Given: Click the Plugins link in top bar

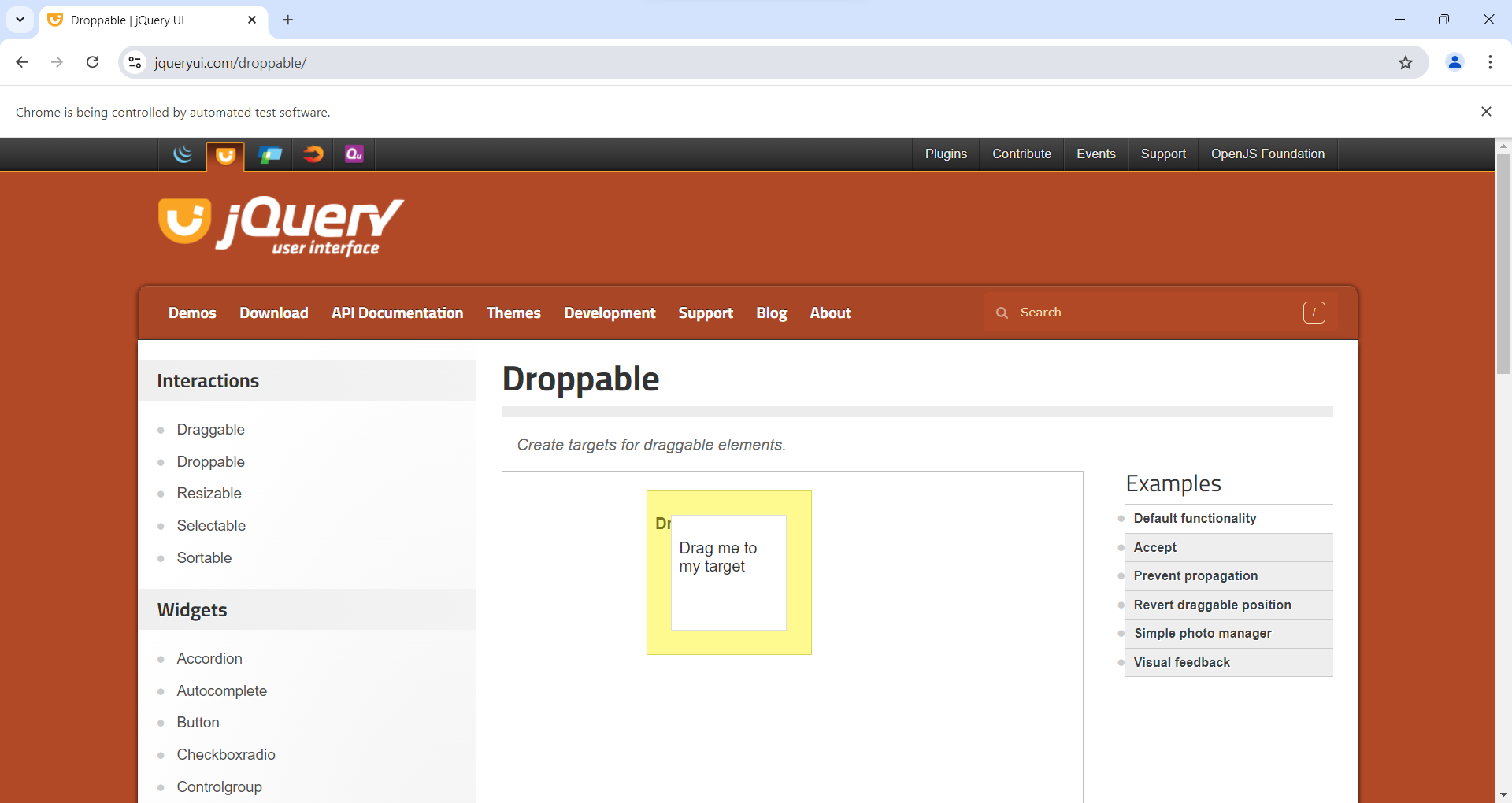Looking at the screenshot, I should pyautogui.click(x=946, y=154).
